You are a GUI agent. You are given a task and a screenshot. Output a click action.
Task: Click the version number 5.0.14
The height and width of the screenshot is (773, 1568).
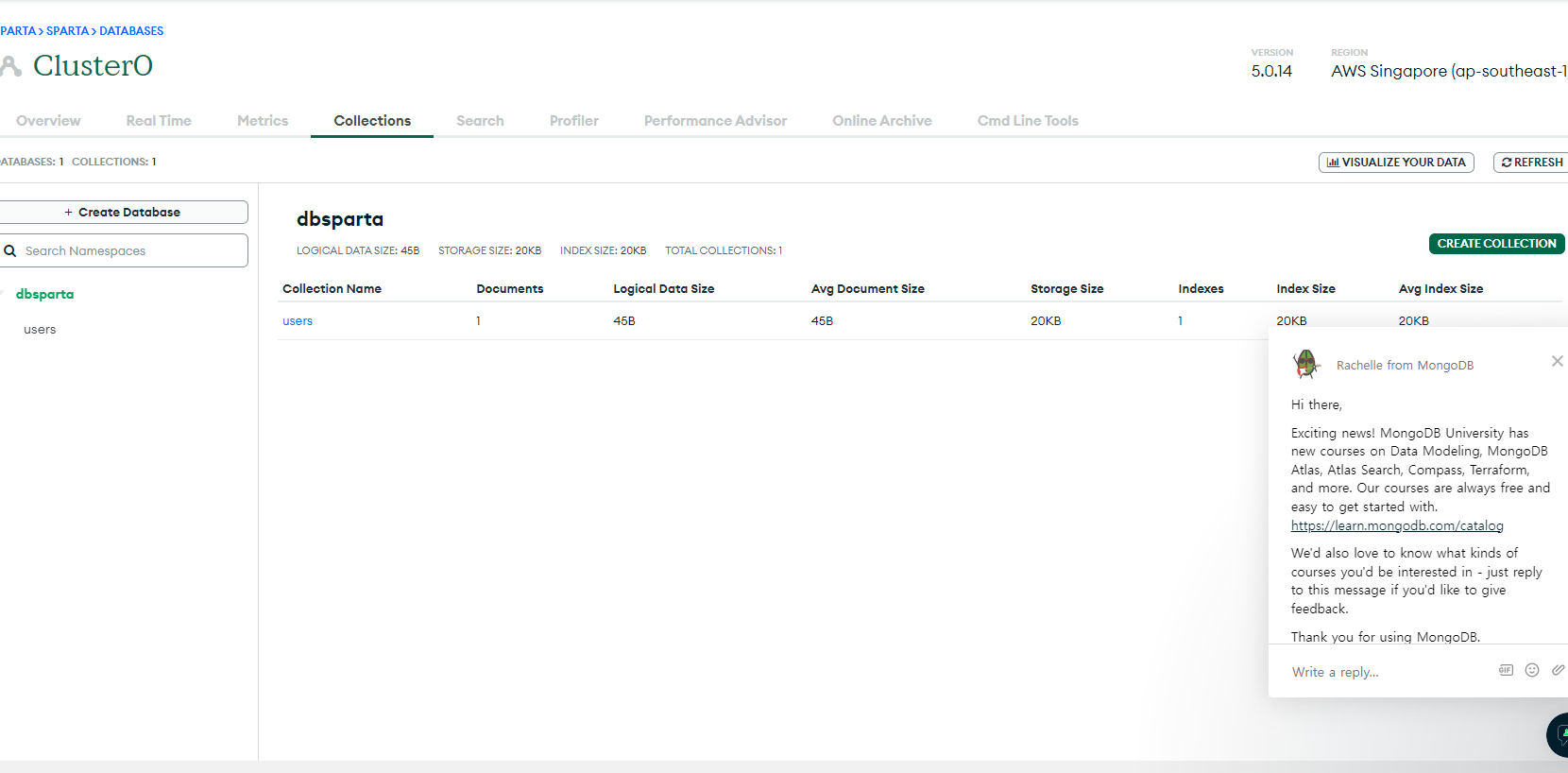click(1271, 71)
